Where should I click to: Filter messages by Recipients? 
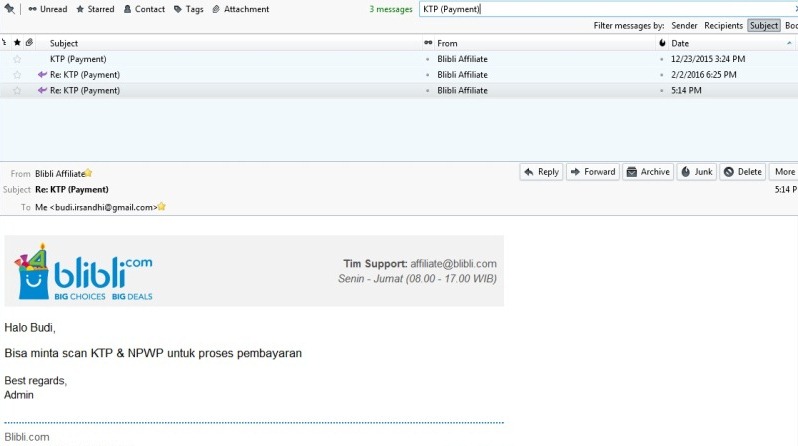pyautogui.click(x=723, y=25)
